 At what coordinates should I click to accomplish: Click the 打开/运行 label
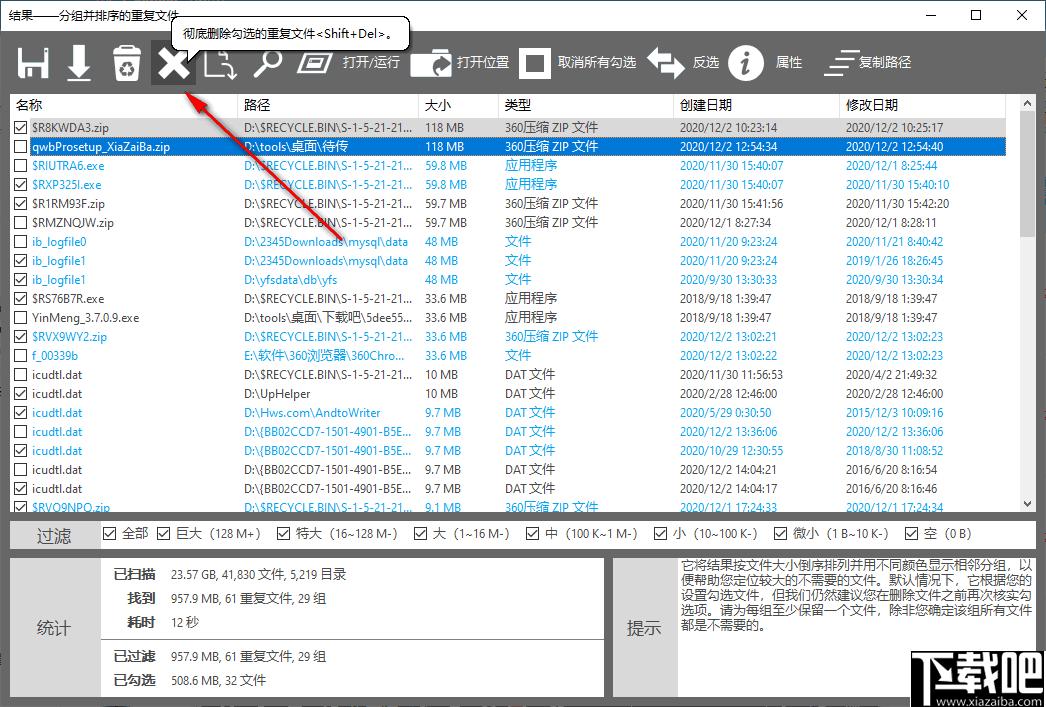pyautogui.click(x=372, y=63)
